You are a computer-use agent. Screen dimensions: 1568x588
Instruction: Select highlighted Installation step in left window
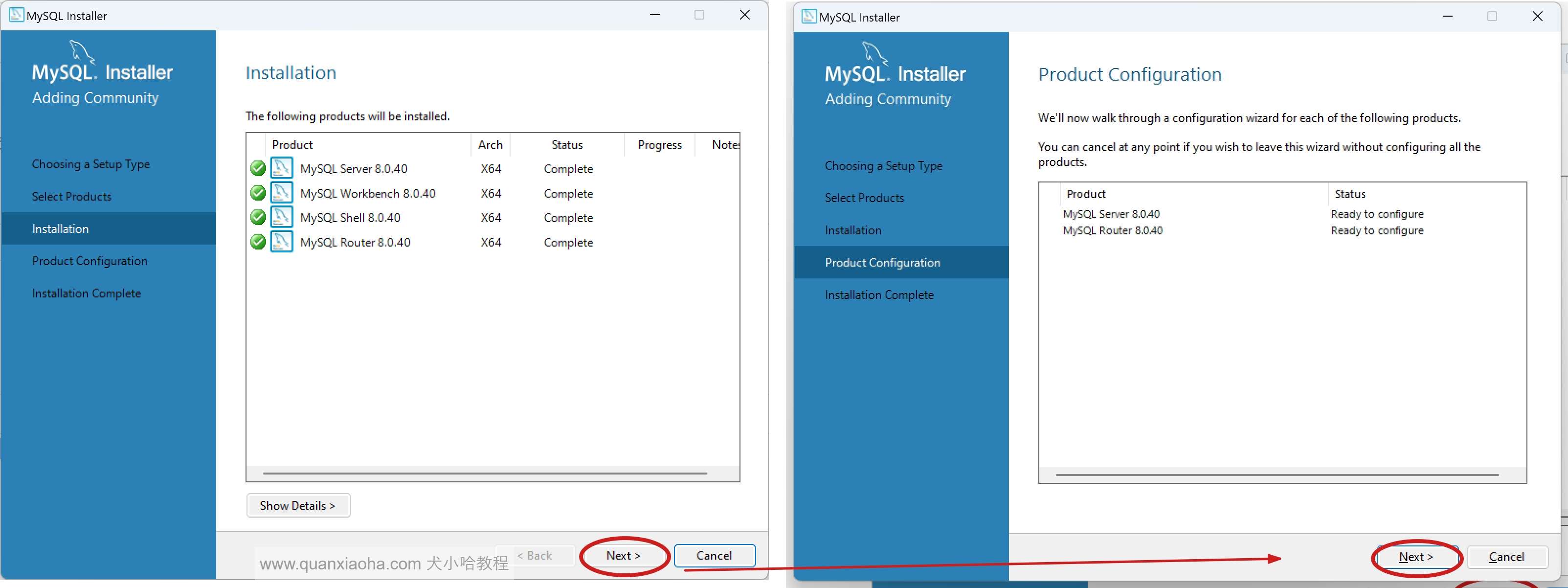pos(109,228)
